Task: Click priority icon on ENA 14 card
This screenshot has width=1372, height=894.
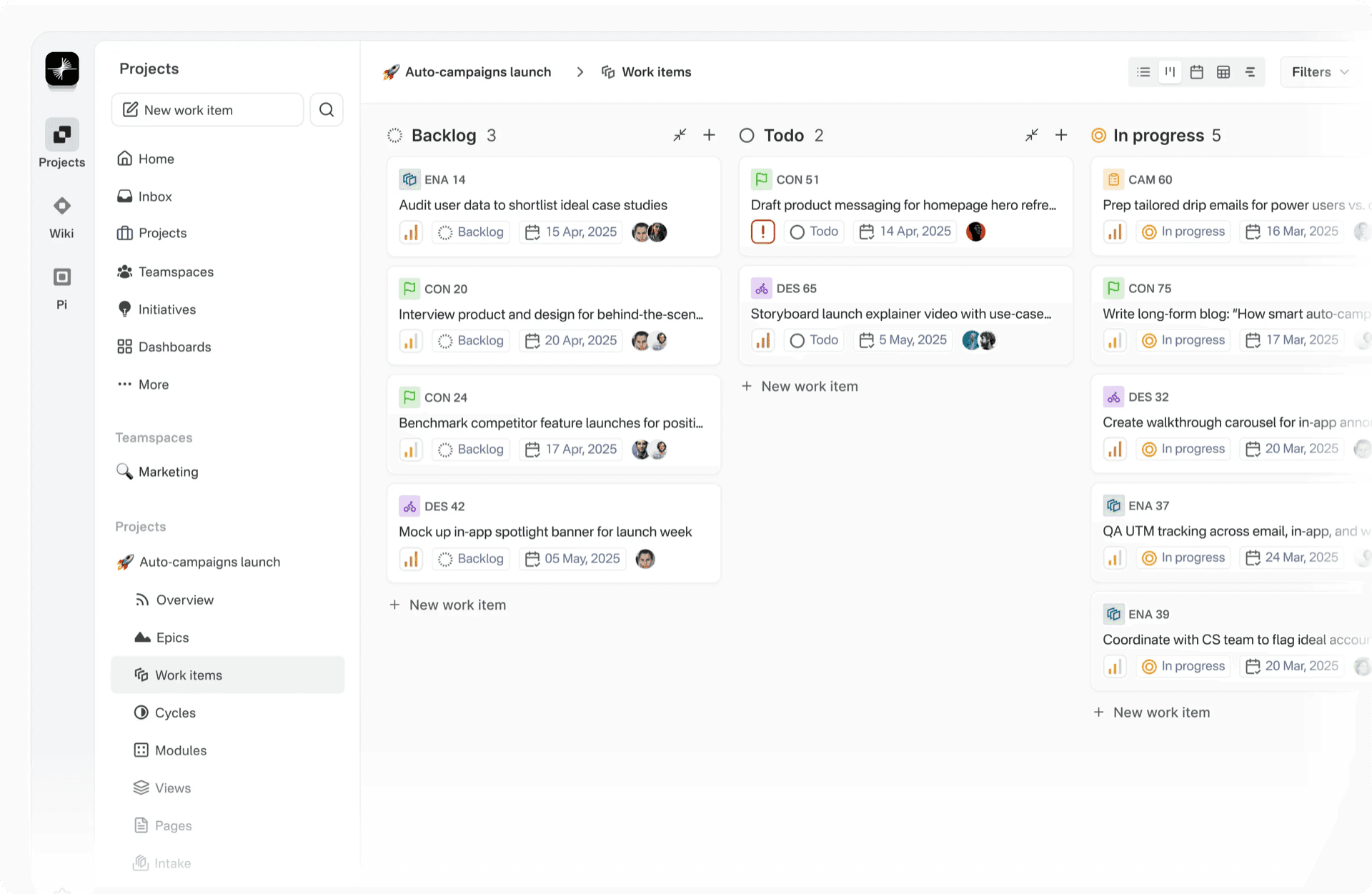Action: tap(411, 232)
